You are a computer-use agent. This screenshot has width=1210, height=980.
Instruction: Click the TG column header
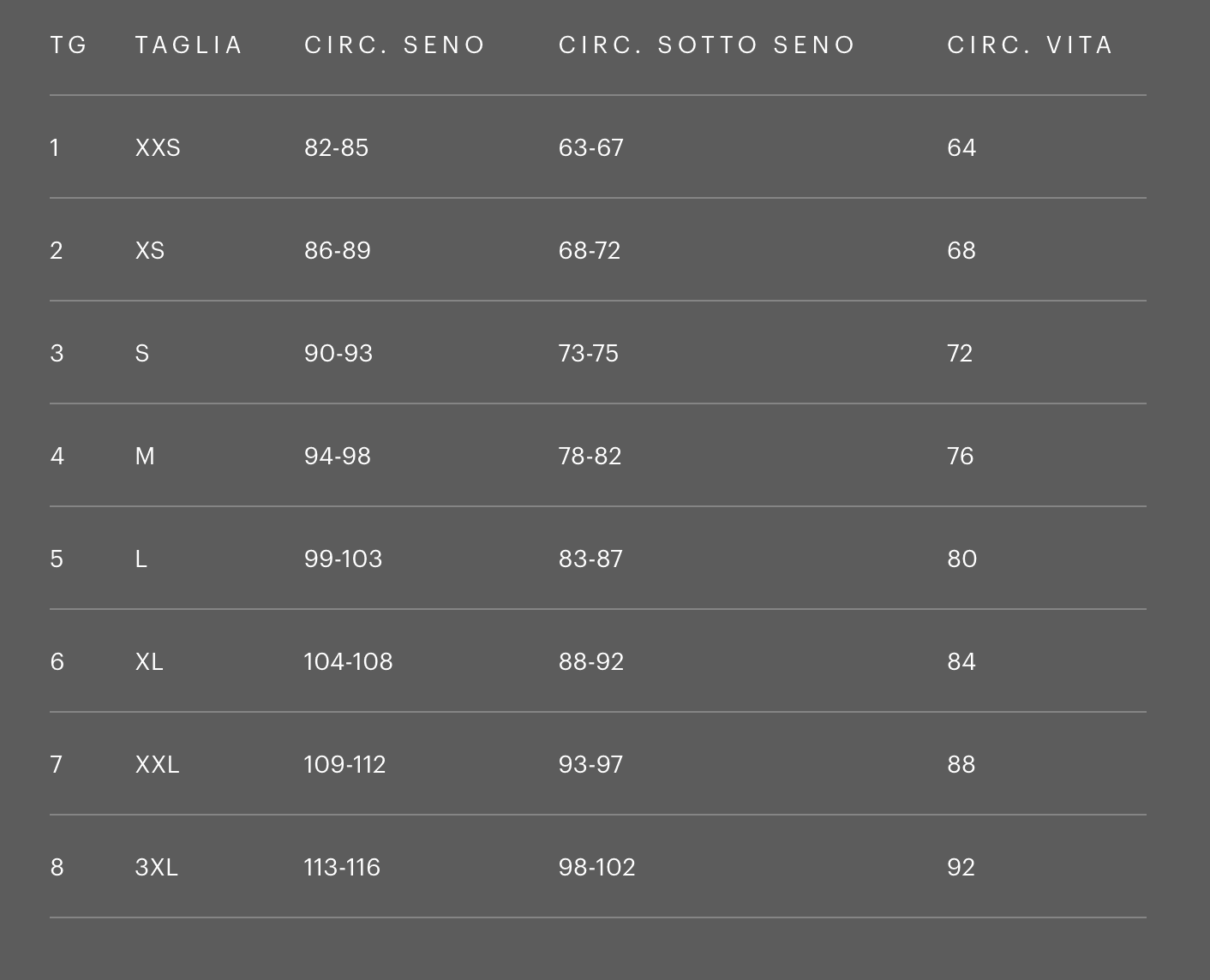(69, 45)
